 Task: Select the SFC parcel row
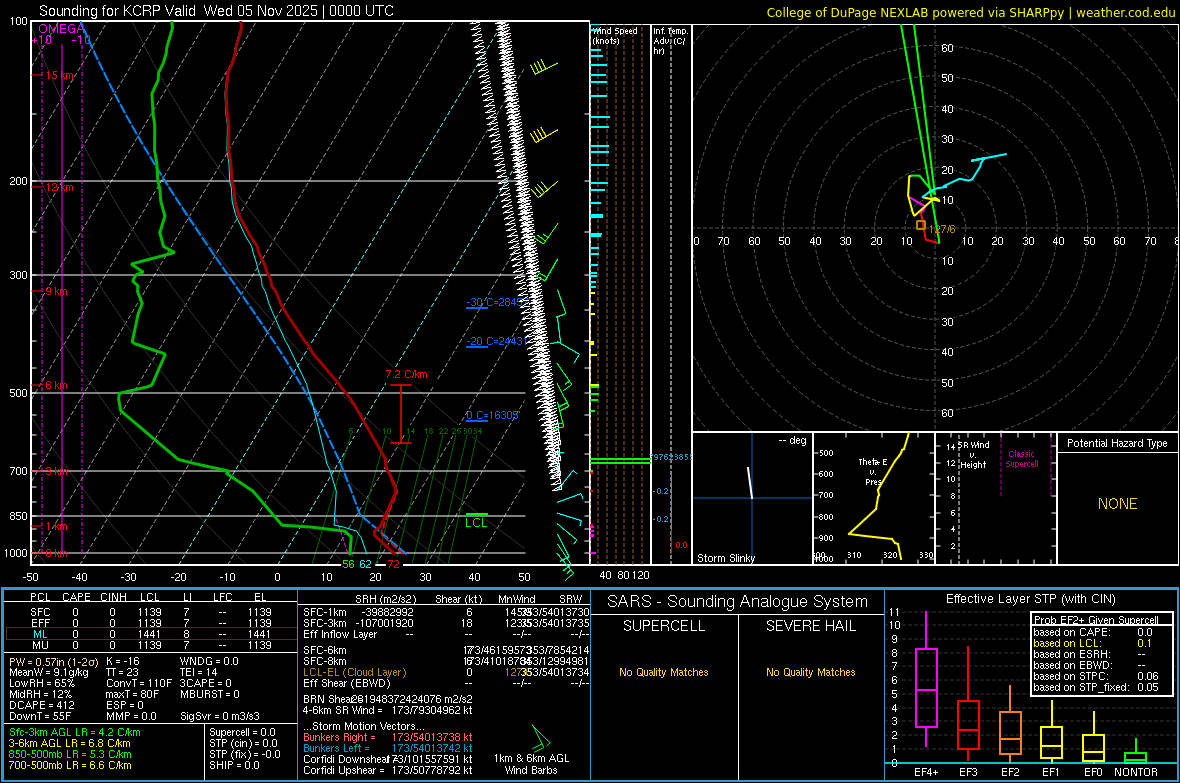pyautogui.click(x=151, y=612)
